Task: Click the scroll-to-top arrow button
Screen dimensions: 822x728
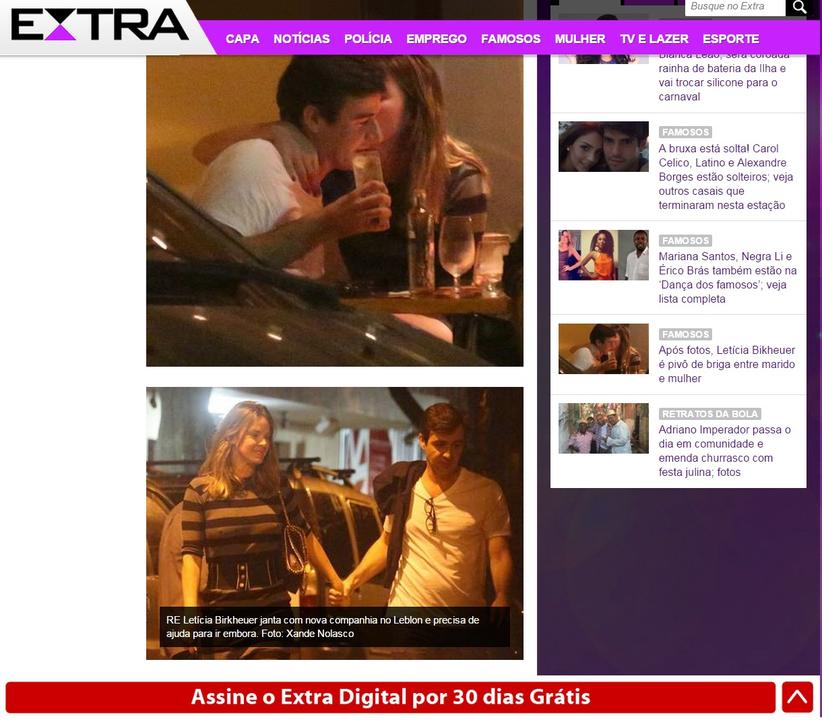Action: coord(797,697)
